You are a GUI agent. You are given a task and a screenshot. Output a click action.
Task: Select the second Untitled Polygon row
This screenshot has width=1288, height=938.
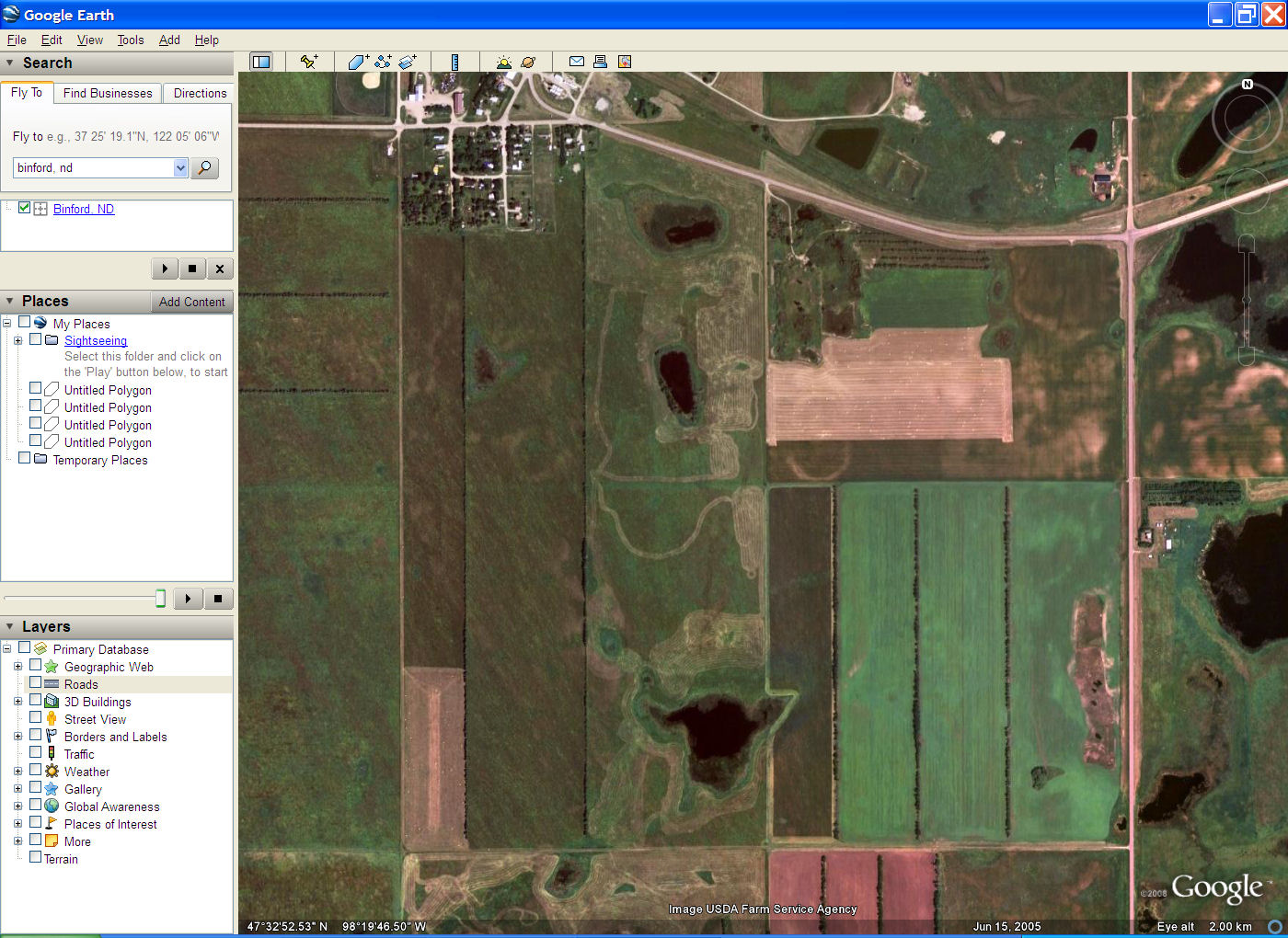pos(108,407)
